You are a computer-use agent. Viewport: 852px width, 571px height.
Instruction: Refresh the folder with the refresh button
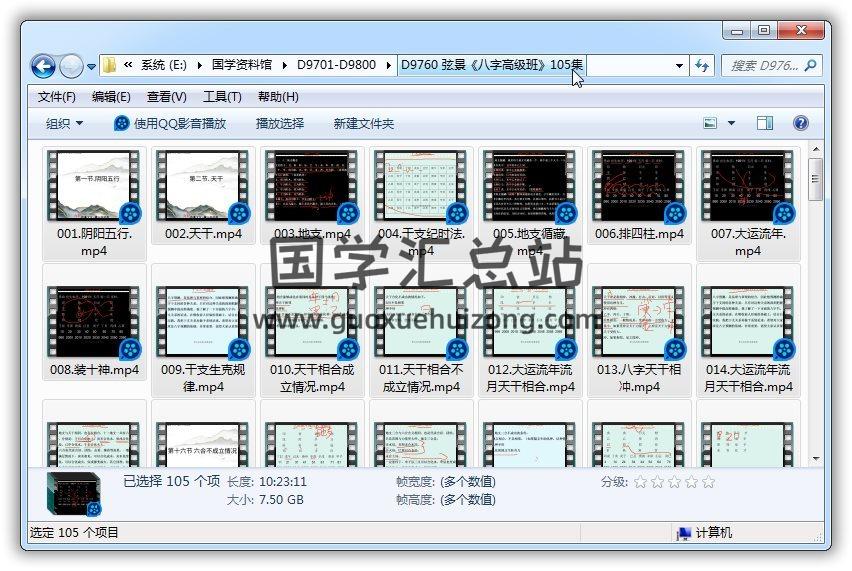click(x=702, y=66)
